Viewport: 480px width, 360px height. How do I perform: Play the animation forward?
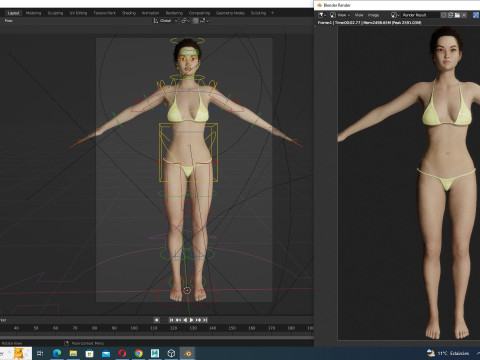[x=192, y=320]
